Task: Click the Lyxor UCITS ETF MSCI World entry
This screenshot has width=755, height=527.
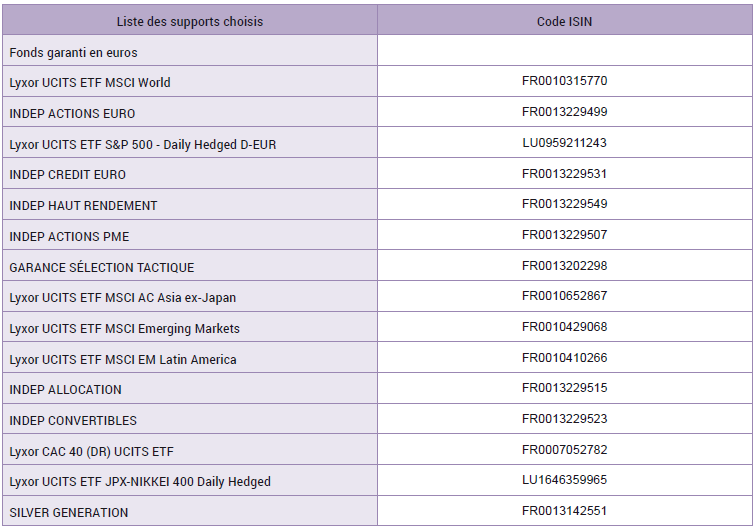Action: [90, 83]
